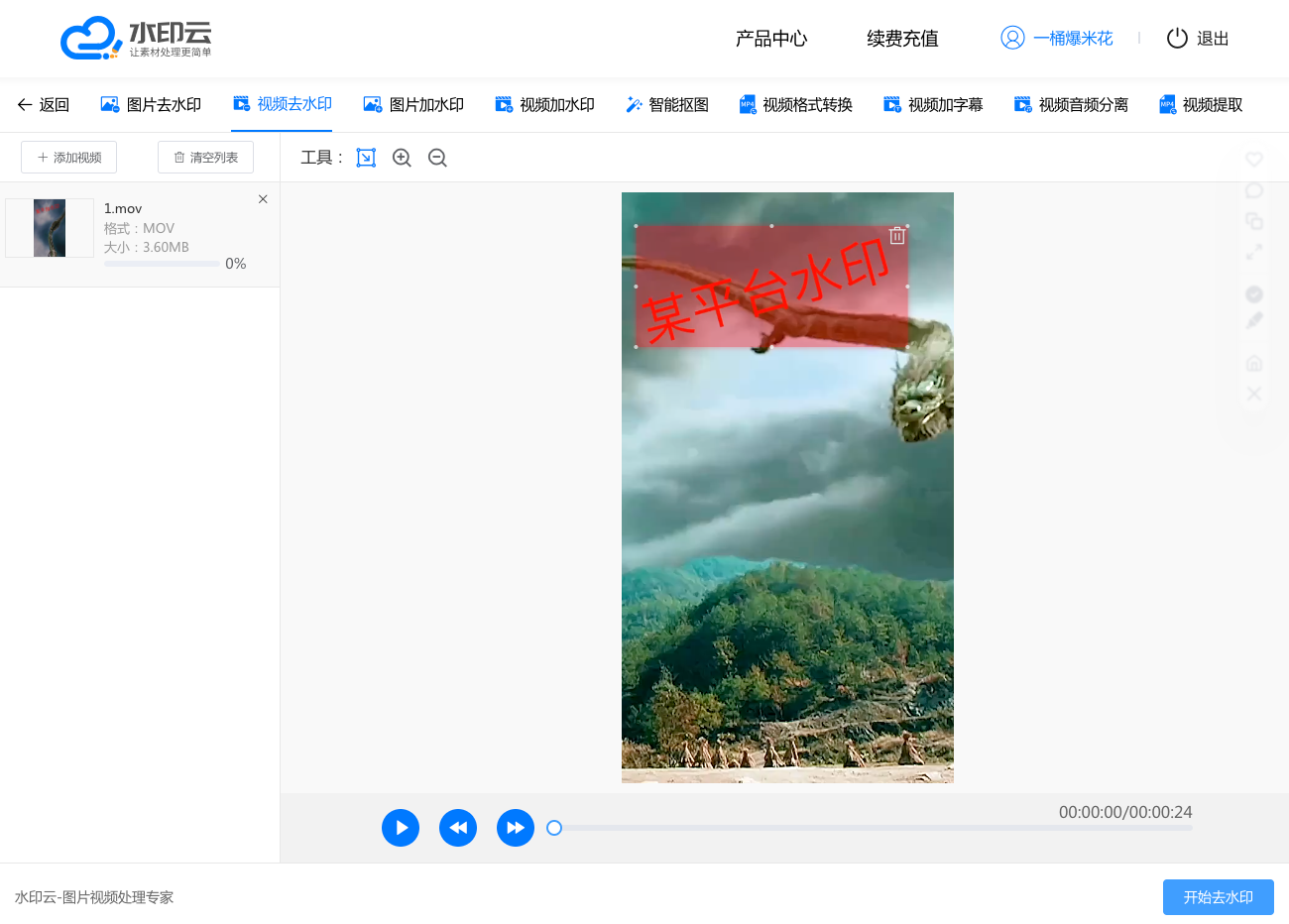Delete the watermark selection box with trash icon

(x=897, y=235)
